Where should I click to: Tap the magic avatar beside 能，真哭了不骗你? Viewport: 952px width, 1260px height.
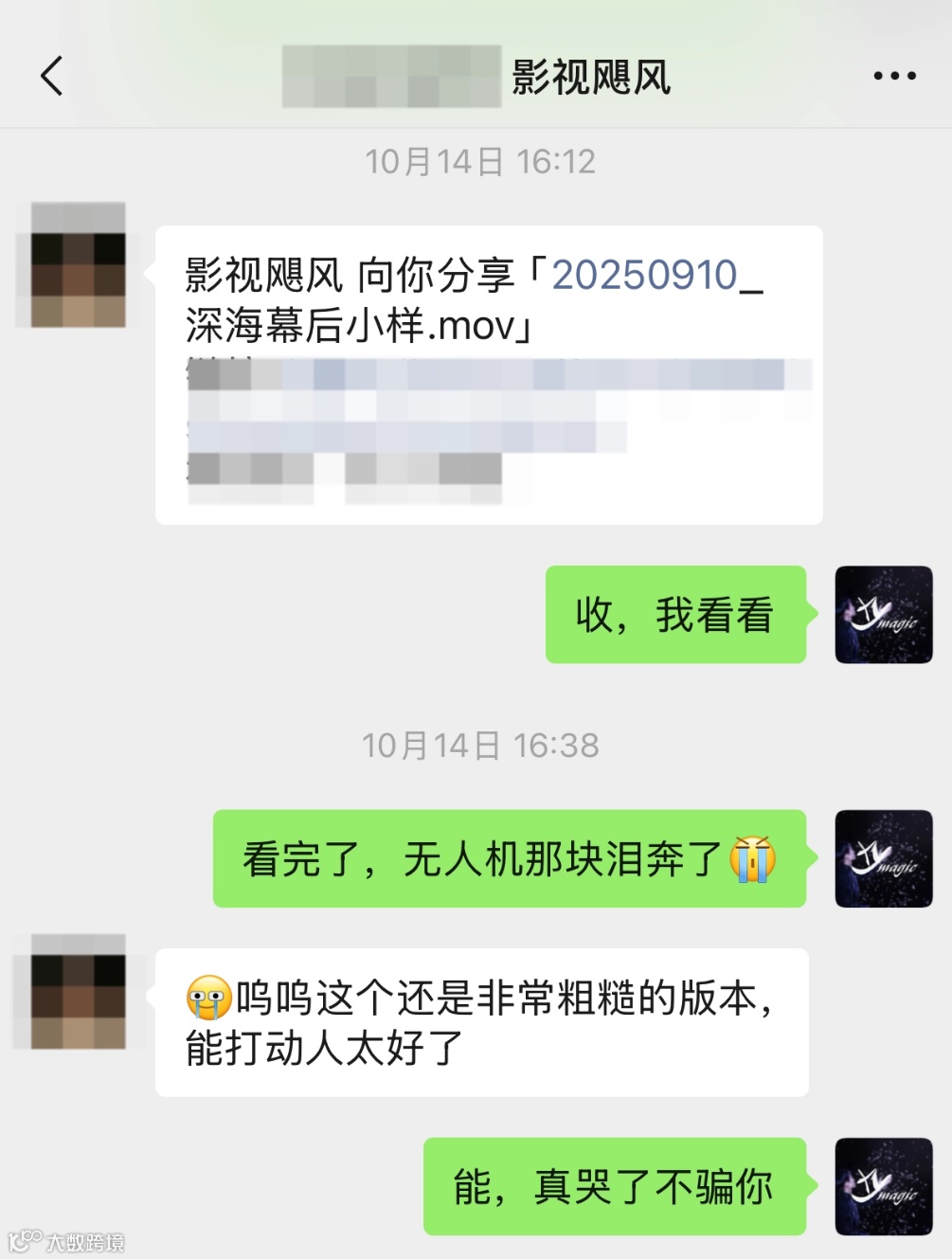tap(884, 1186)
